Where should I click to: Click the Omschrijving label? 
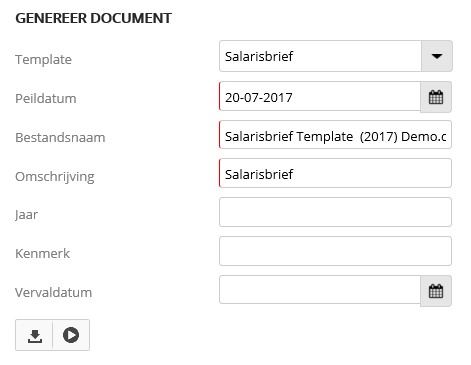tap(55, 177)
